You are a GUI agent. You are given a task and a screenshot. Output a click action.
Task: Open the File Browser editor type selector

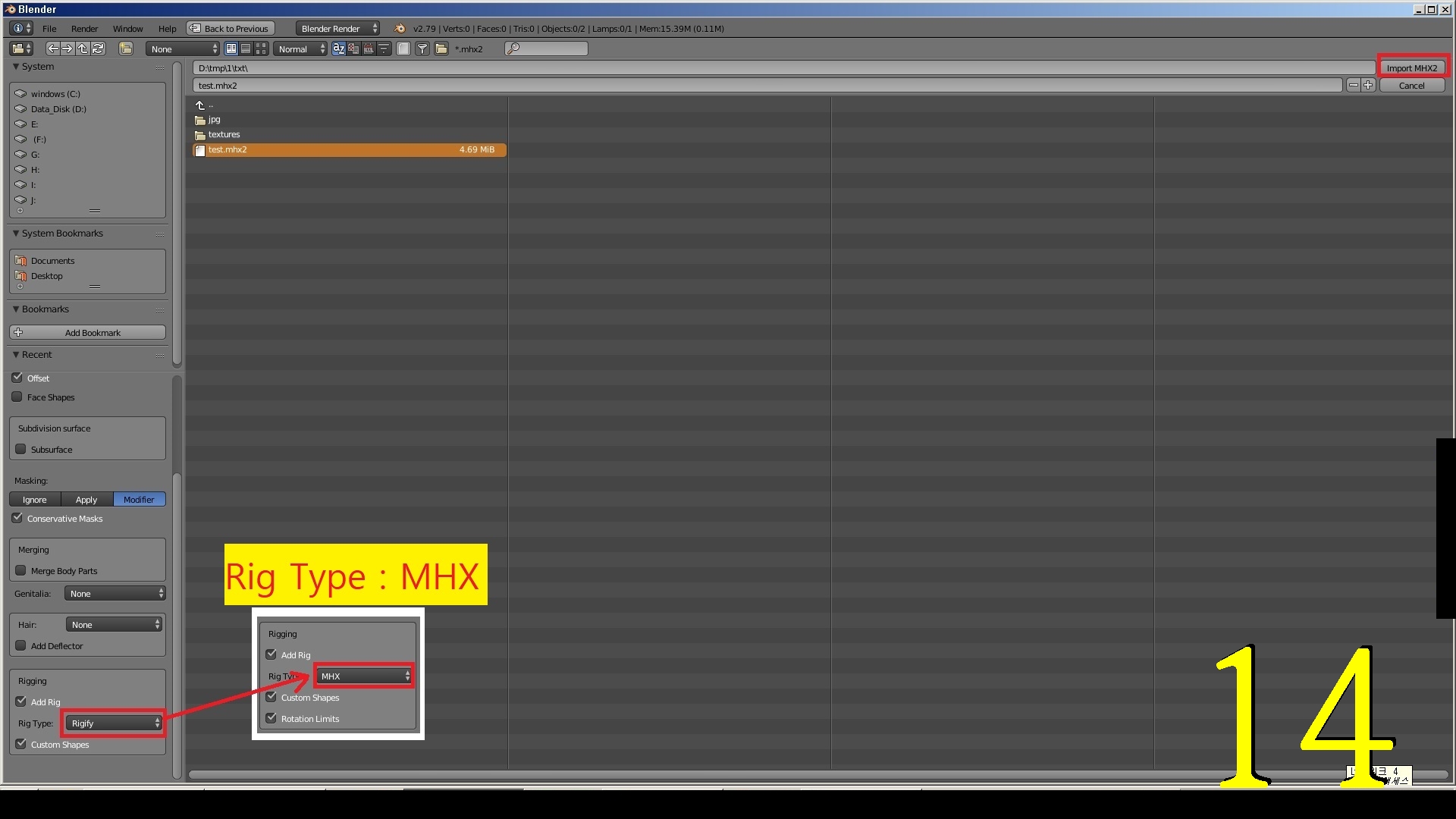[21, 49]
